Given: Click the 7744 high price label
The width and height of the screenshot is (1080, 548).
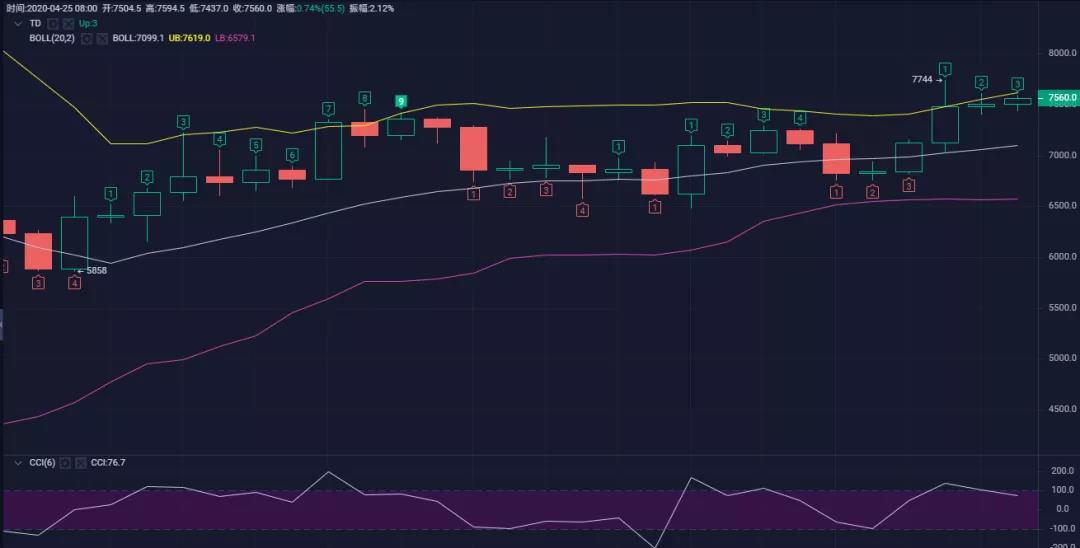Looking at the screenshot, I should tap(922, 79).
